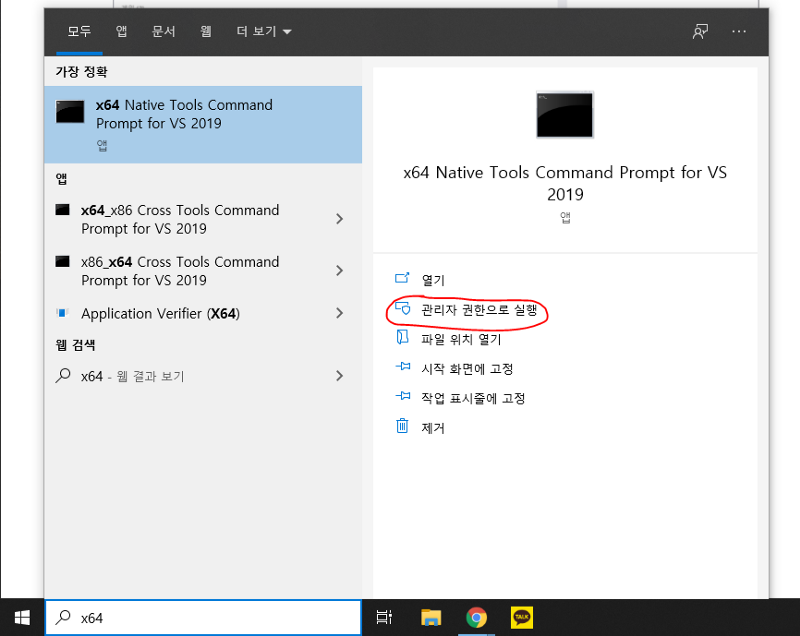The image size is (800, 636).
Task: Click the x64_x86 Cross Tools console icon
Action: pyautogui.click(x=62, y=210)
